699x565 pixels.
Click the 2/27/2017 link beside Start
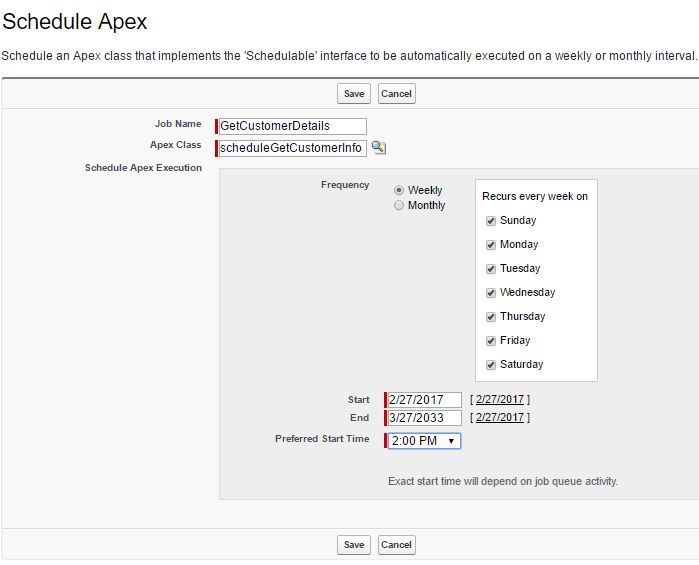(500, 399)
